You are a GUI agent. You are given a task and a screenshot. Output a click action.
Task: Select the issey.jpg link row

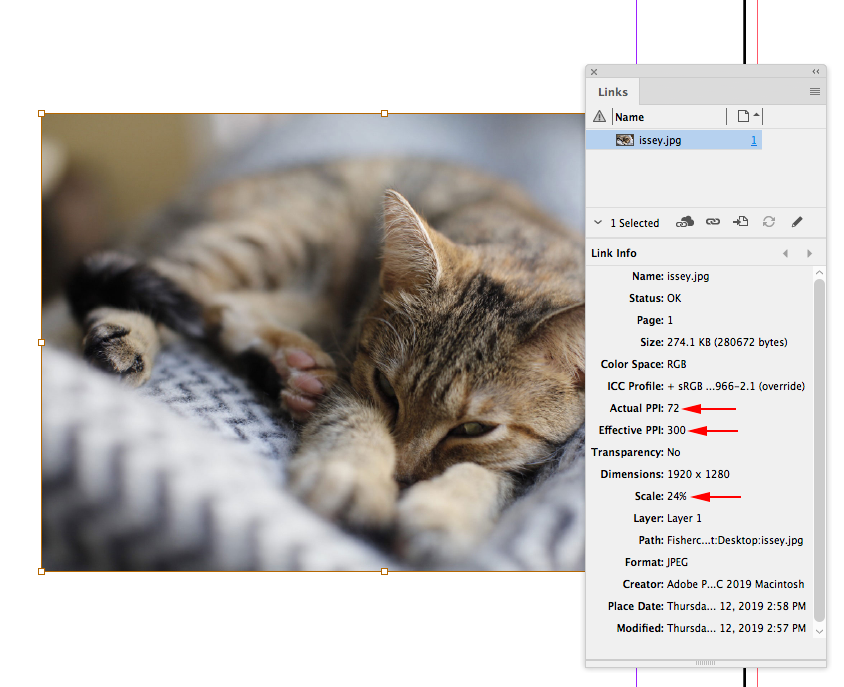(674, 140)
